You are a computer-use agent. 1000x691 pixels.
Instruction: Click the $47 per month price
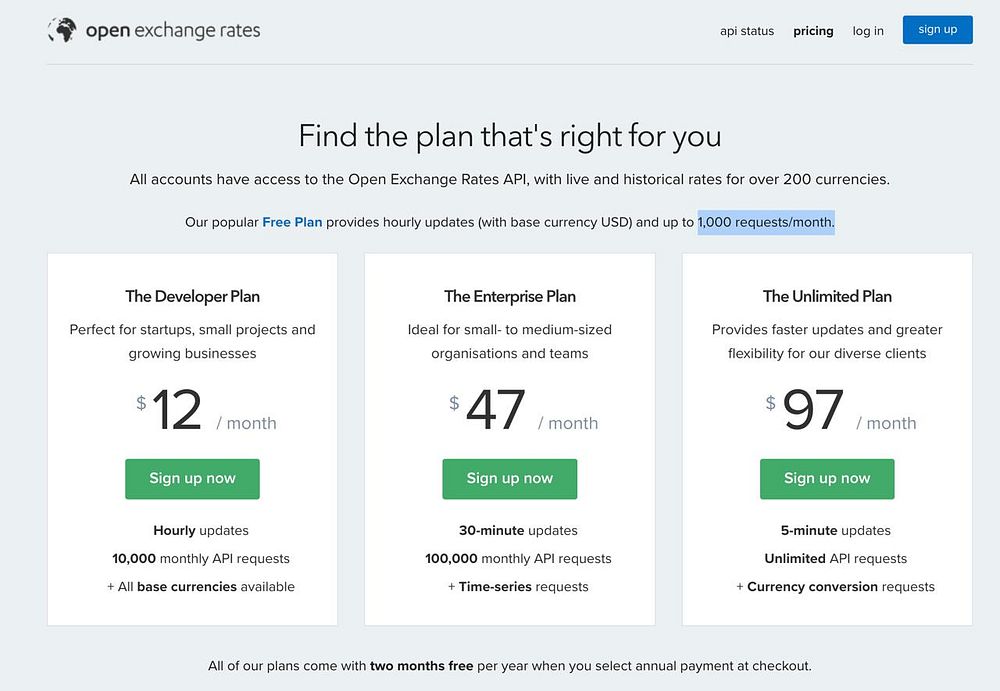coord(496,411)
